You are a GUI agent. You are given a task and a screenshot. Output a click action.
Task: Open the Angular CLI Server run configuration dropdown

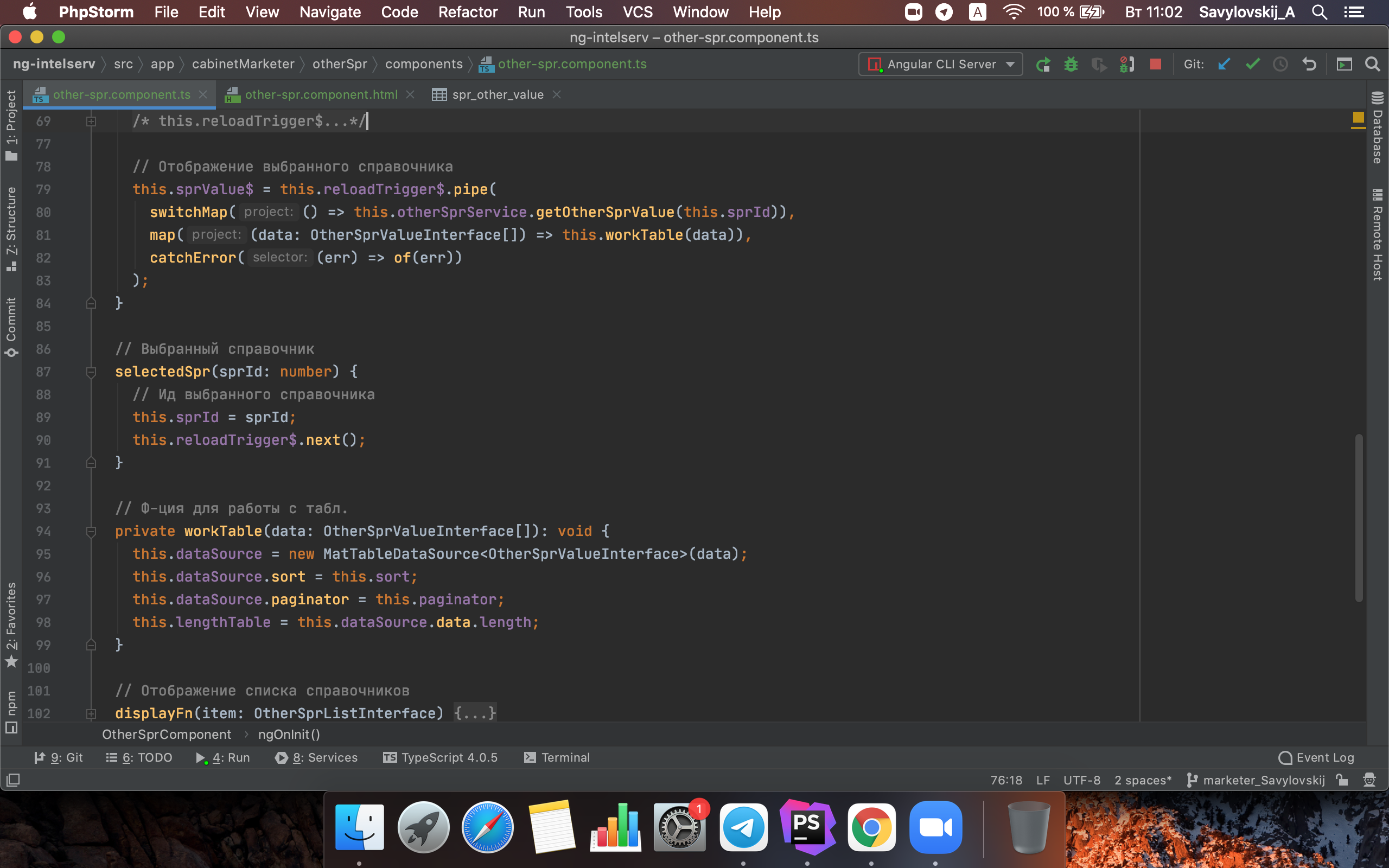(x=940, y=65)
